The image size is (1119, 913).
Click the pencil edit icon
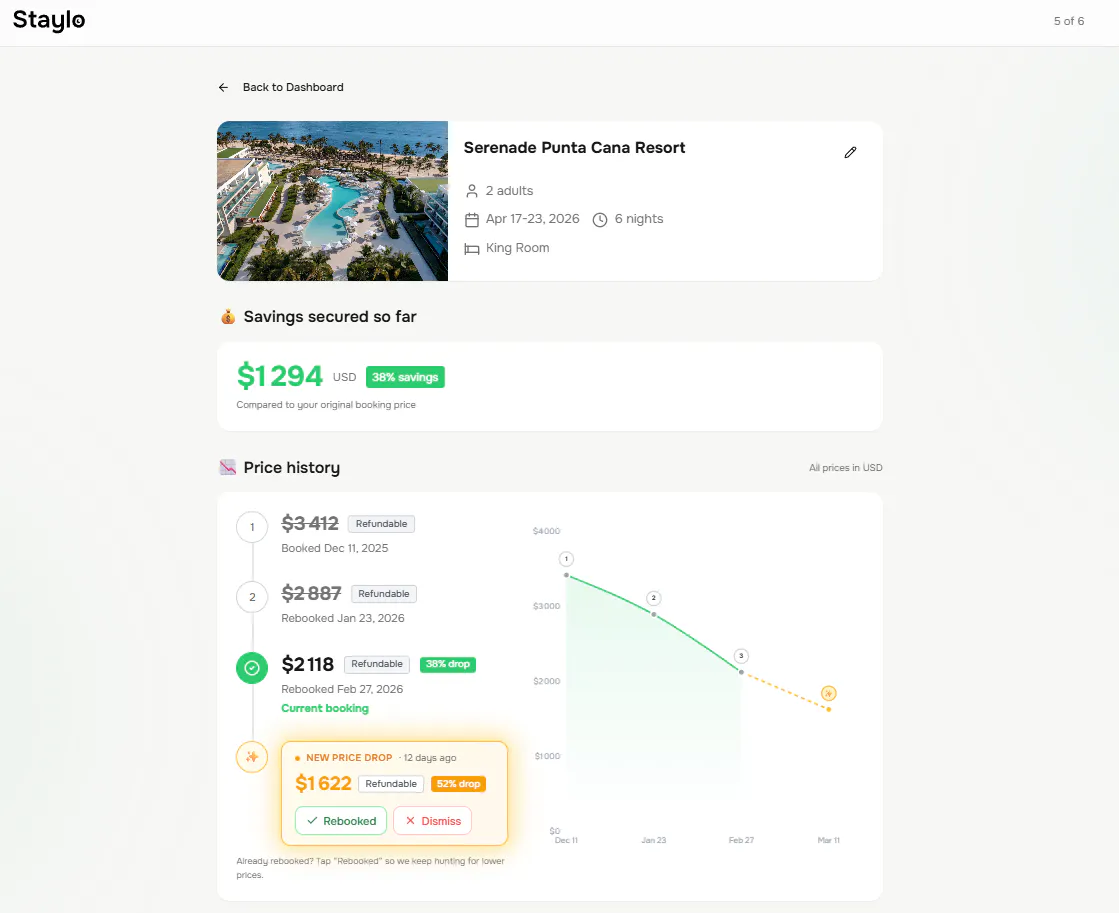[850, 152]
